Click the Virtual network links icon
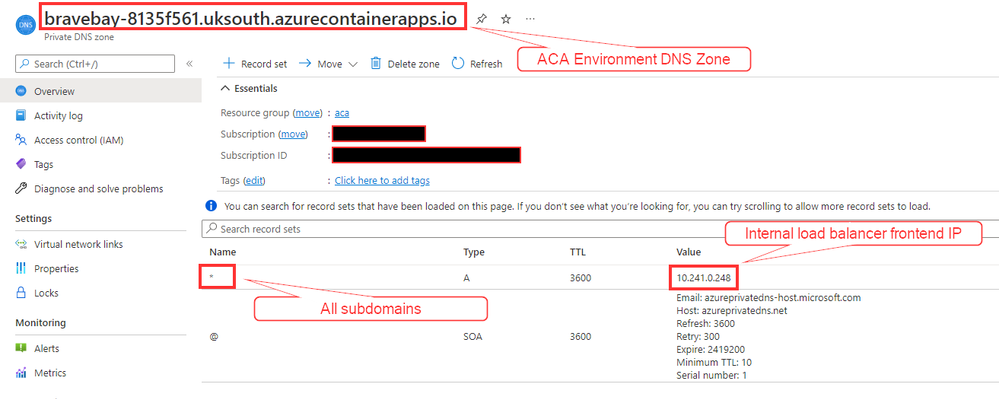This screenshot has height=399, width=999. pyautogui.click(x=21, y=244)
